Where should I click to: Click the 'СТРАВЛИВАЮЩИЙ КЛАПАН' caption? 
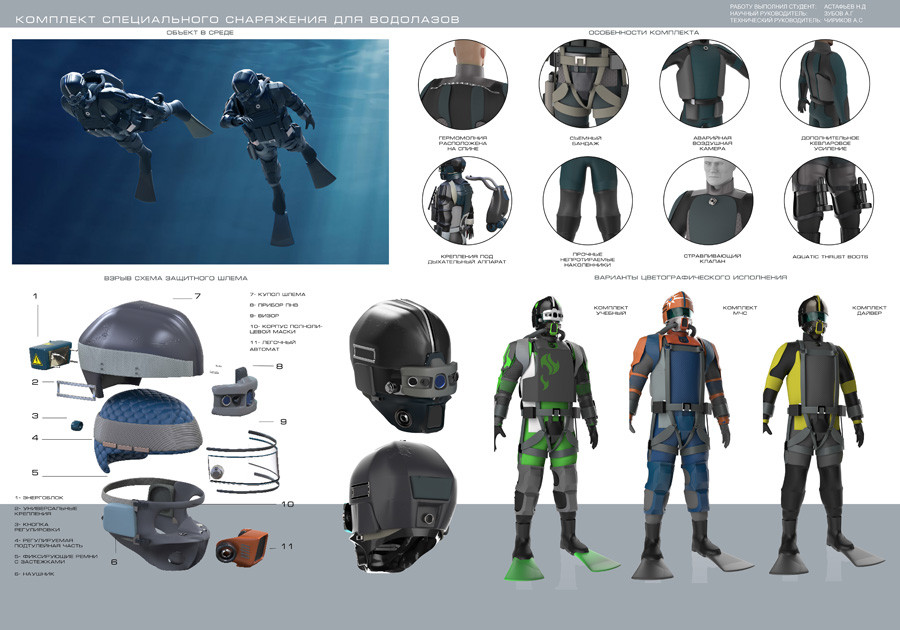coord(712,258)
